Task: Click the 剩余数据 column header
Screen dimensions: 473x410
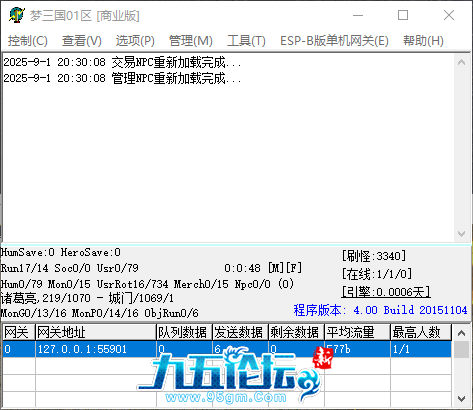Action: [296, 332]
